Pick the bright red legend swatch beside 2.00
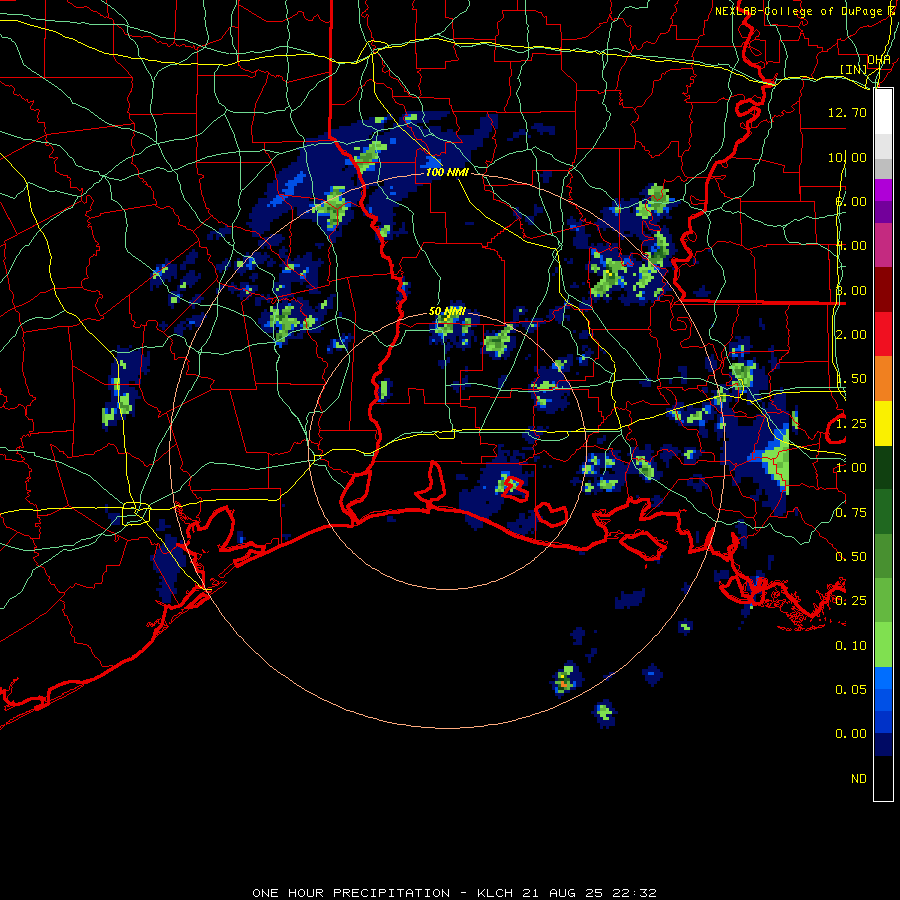900x900 pixels. (x=883, y=334)
